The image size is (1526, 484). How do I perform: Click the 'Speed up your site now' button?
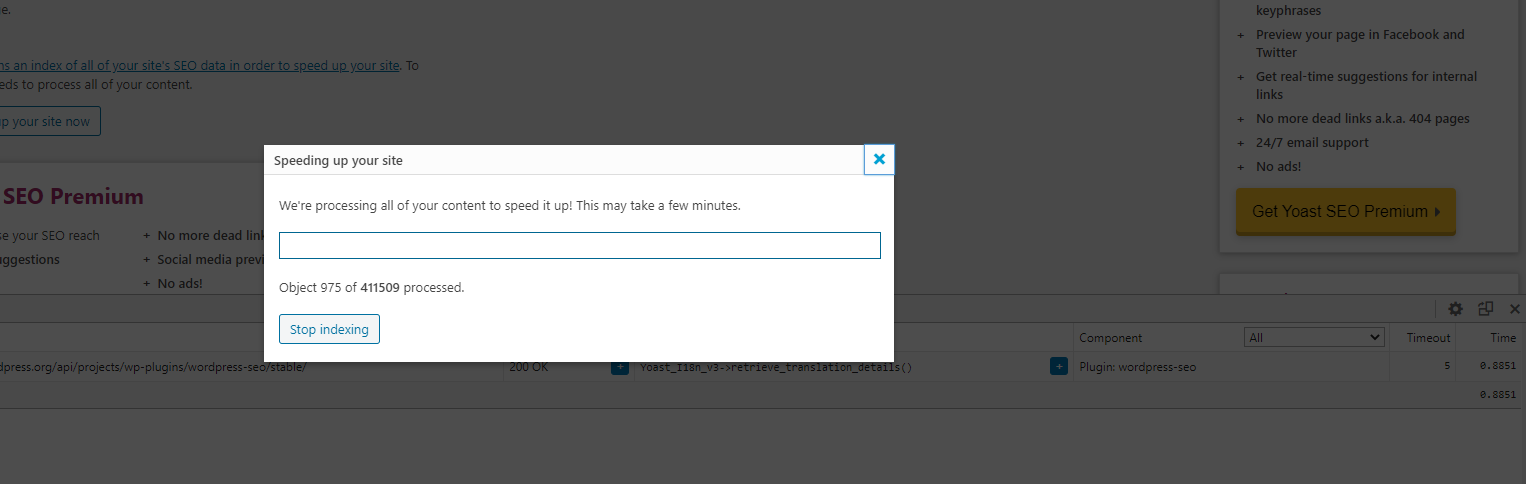50,121
